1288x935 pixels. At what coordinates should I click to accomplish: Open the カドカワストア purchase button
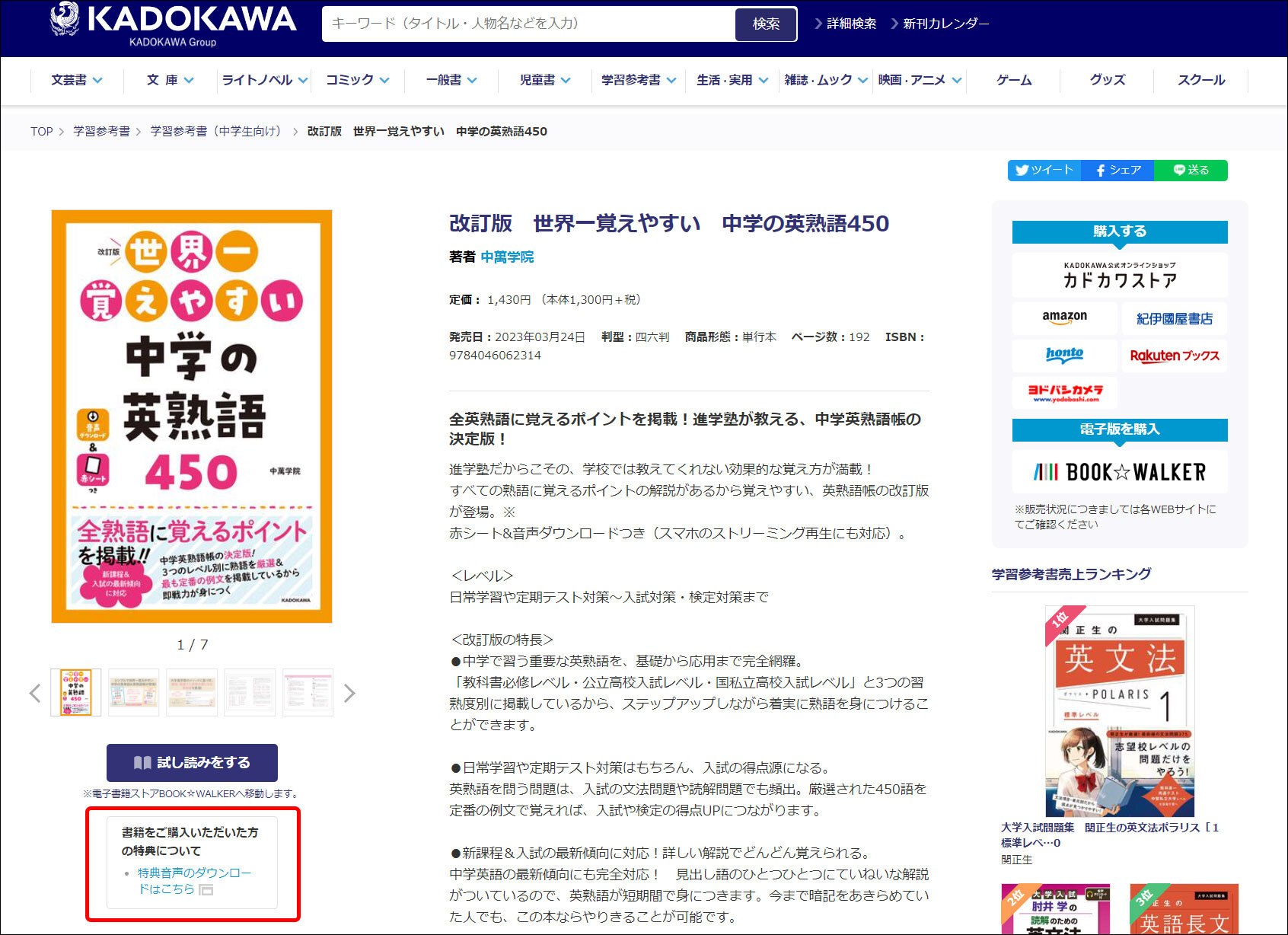pos(1120,275)
